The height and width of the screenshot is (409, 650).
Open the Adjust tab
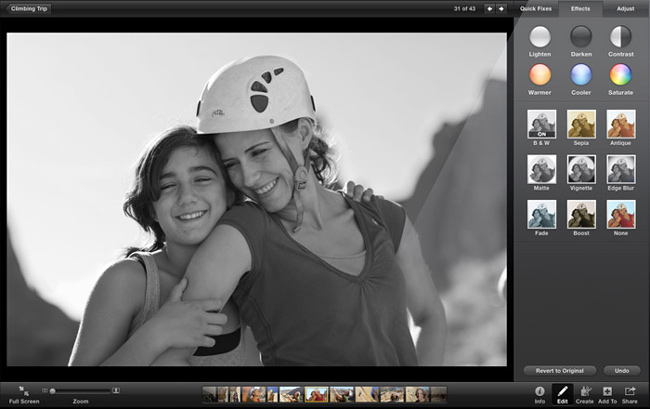pyautogui.click(x=625, y=8)
